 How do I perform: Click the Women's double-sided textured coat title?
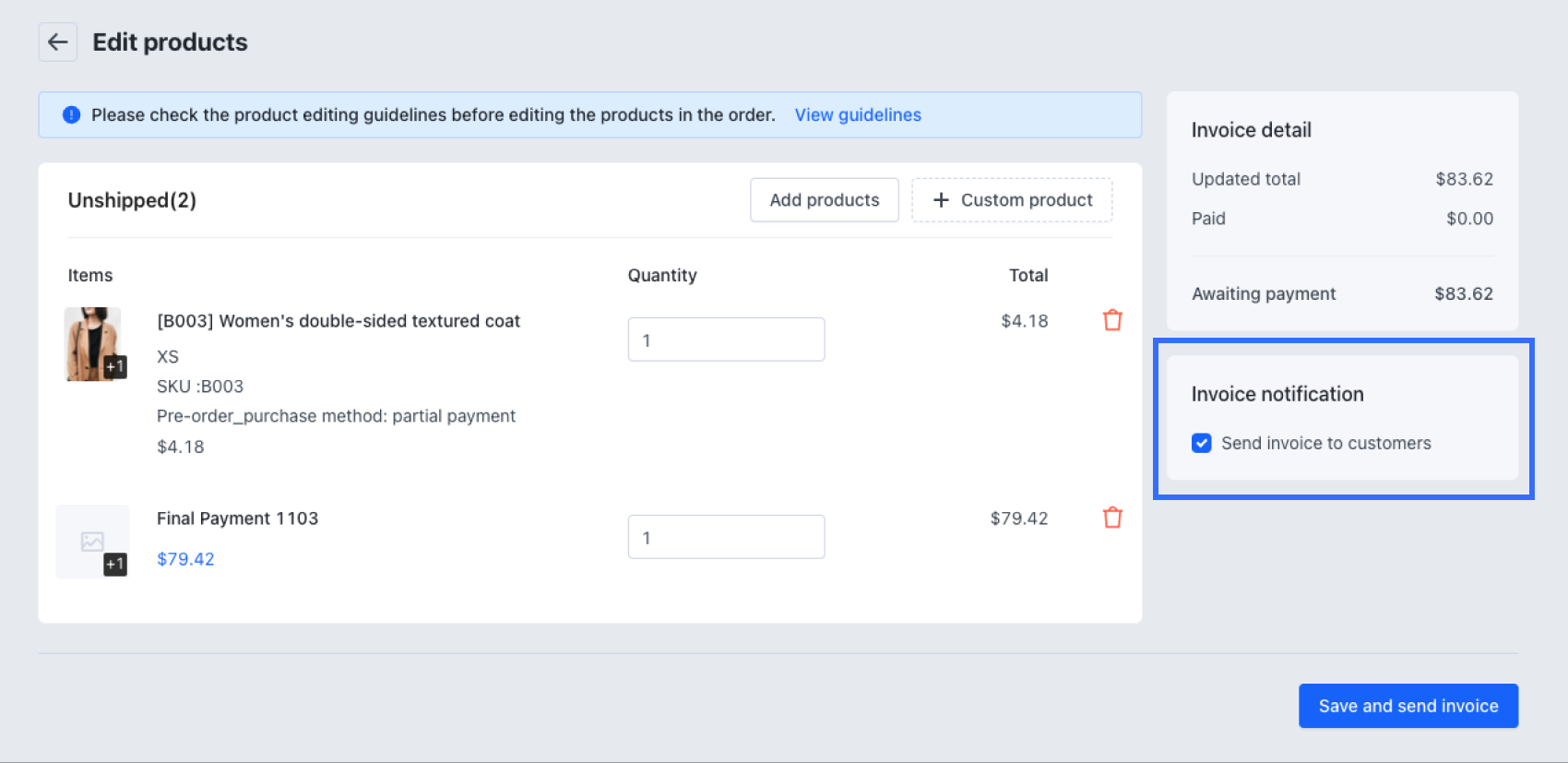click(x=338, y=321)
